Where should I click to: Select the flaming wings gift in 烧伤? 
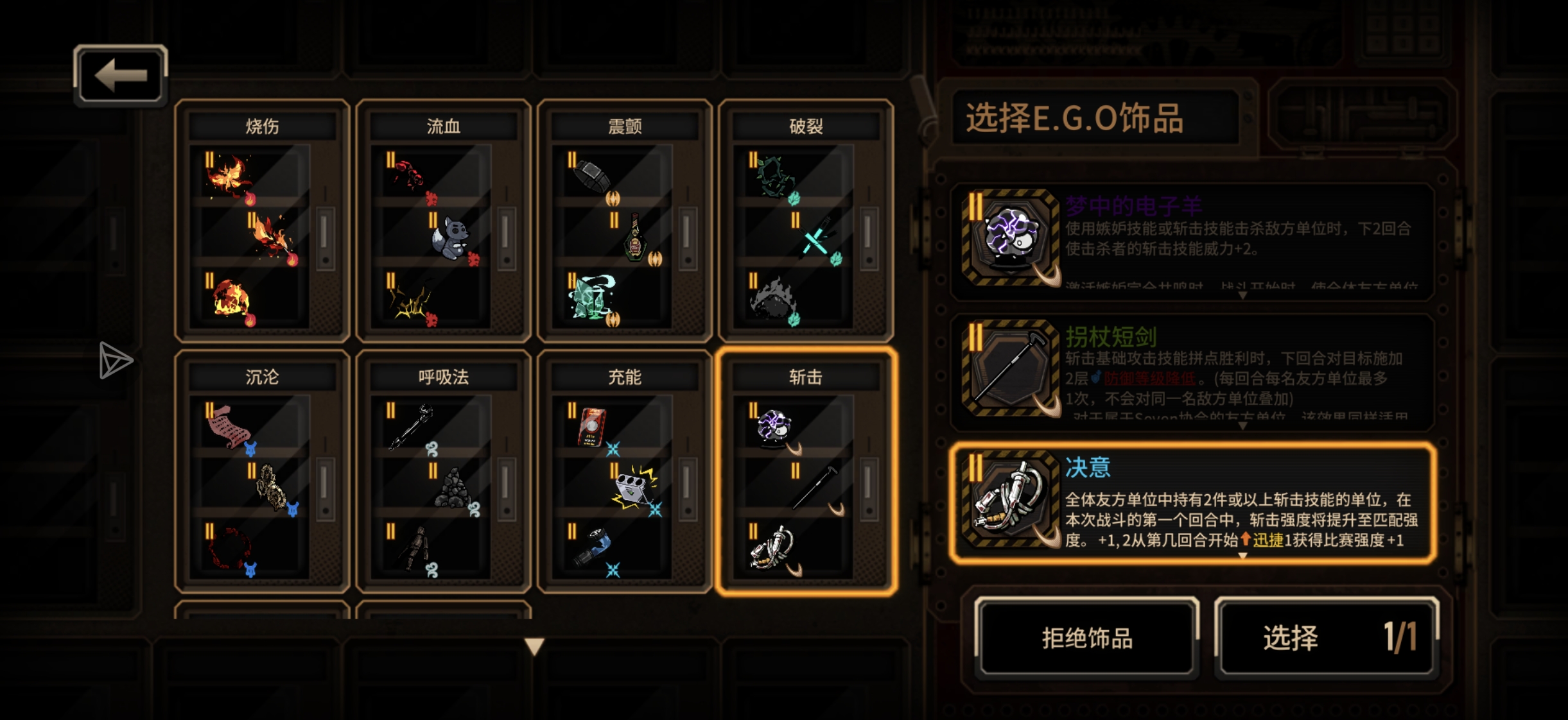click(229, 175)
